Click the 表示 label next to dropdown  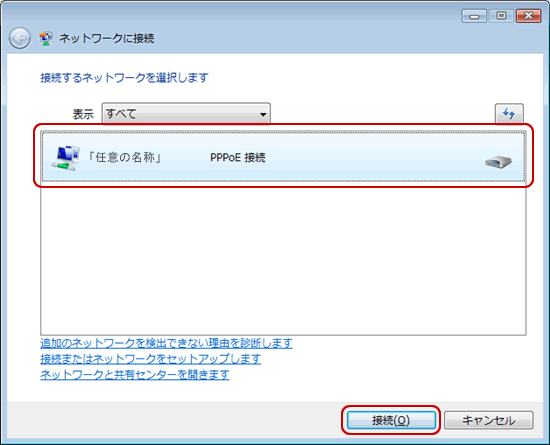click(83, 114)
